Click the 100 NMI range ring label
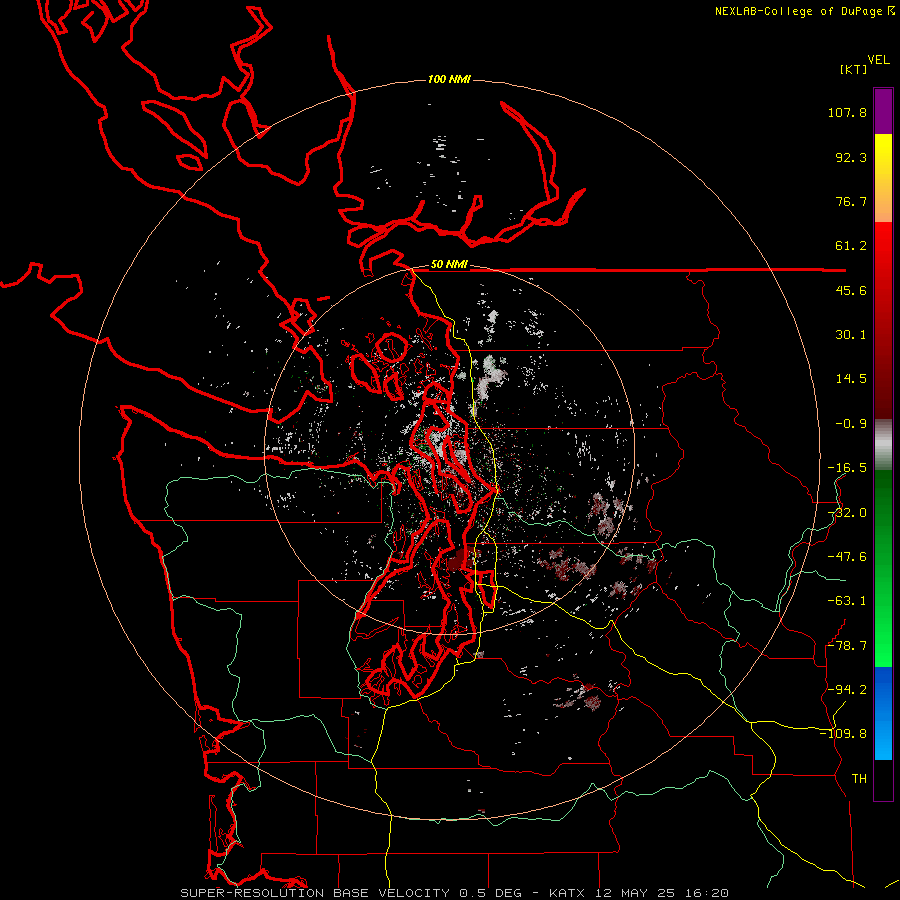The image size is (900, 900). point(449,79)
